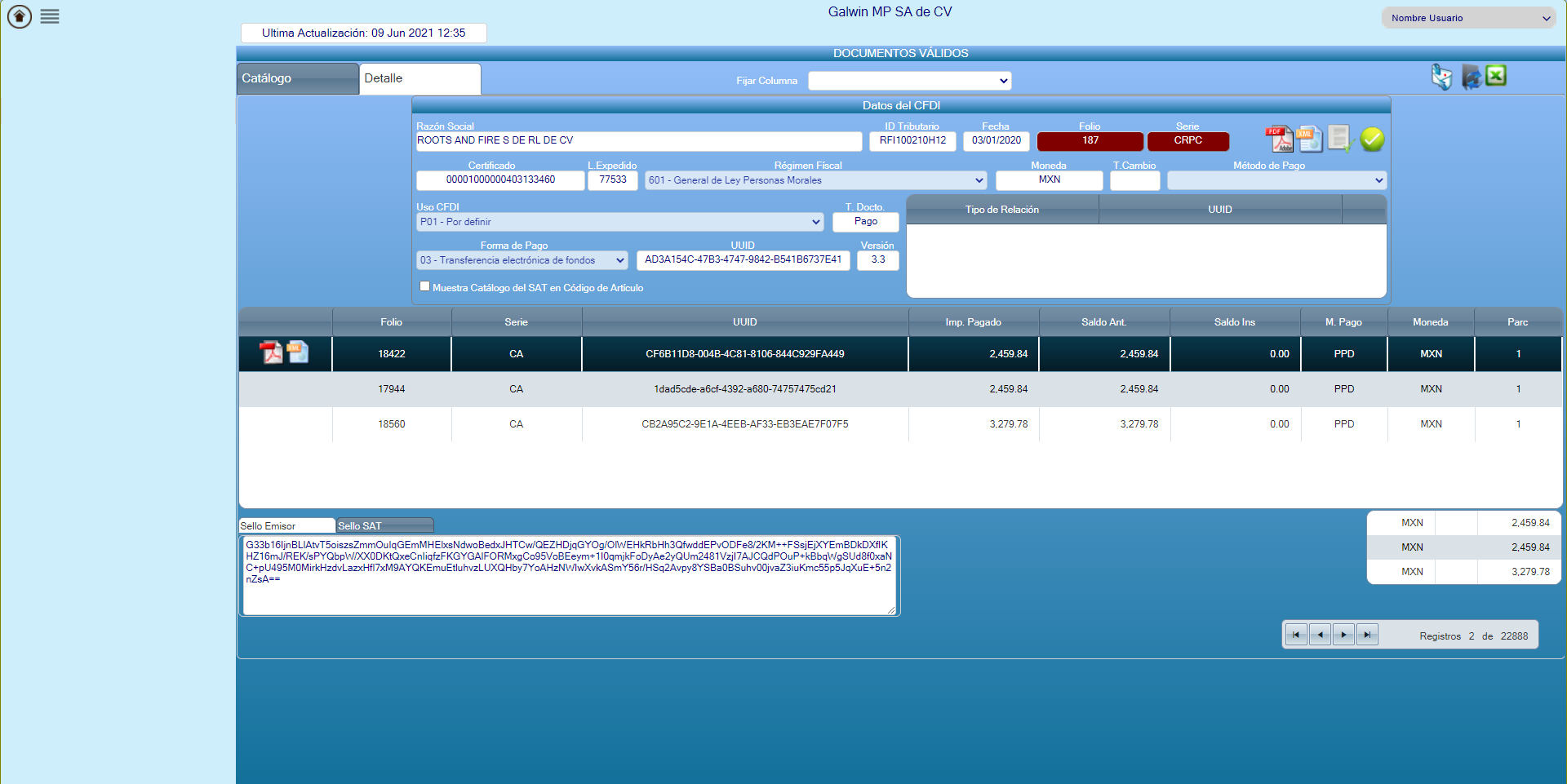Click the Versión field 3.3

coord(878,260)
